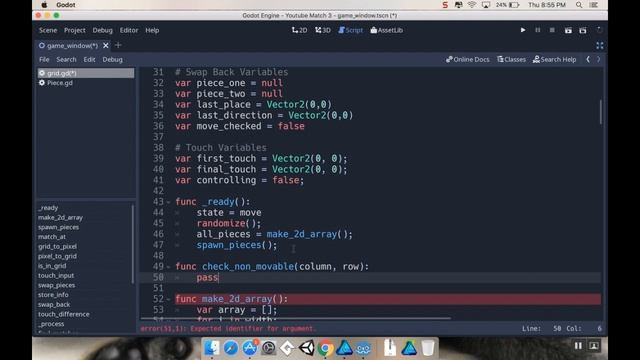Open Unity from the Dock
Viewport: 640px width, 360px height.
coord(306,348)
